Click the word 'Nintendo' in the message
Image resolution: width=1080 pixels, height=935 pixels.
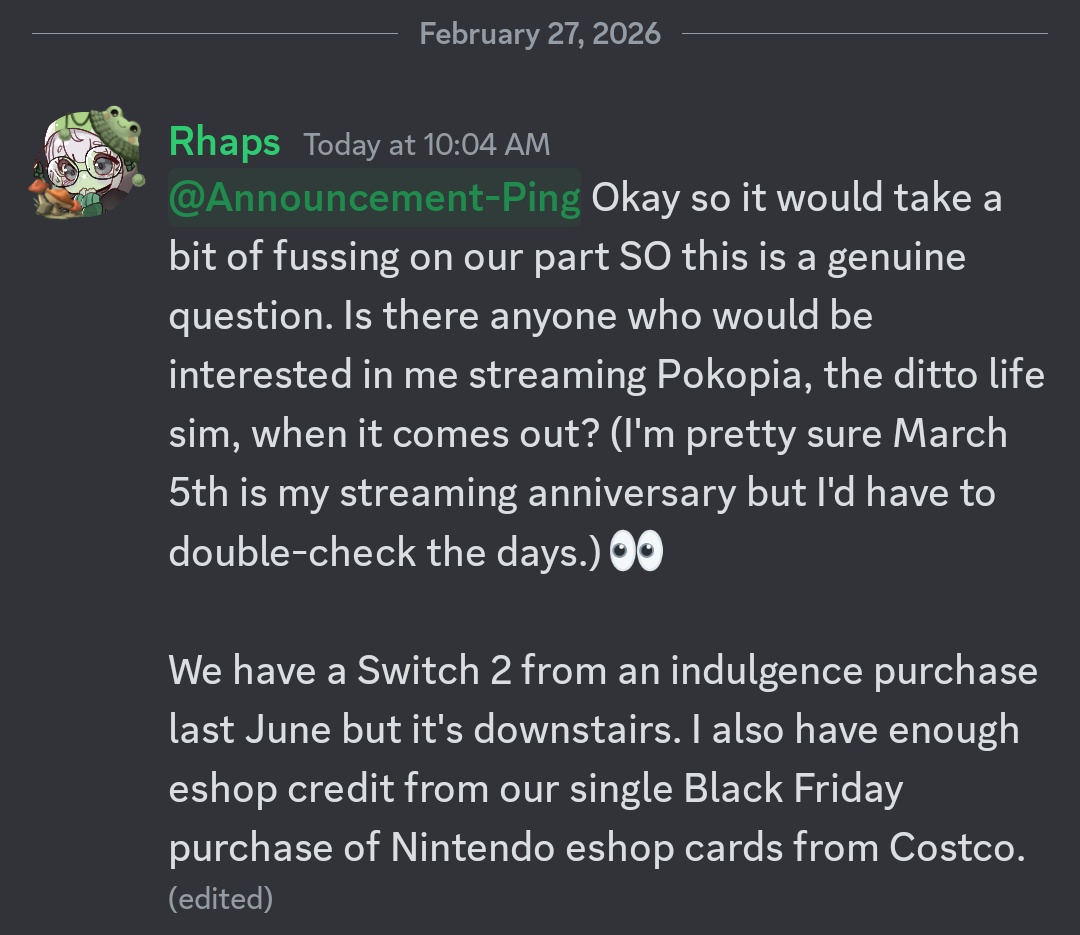click(473, 848)
